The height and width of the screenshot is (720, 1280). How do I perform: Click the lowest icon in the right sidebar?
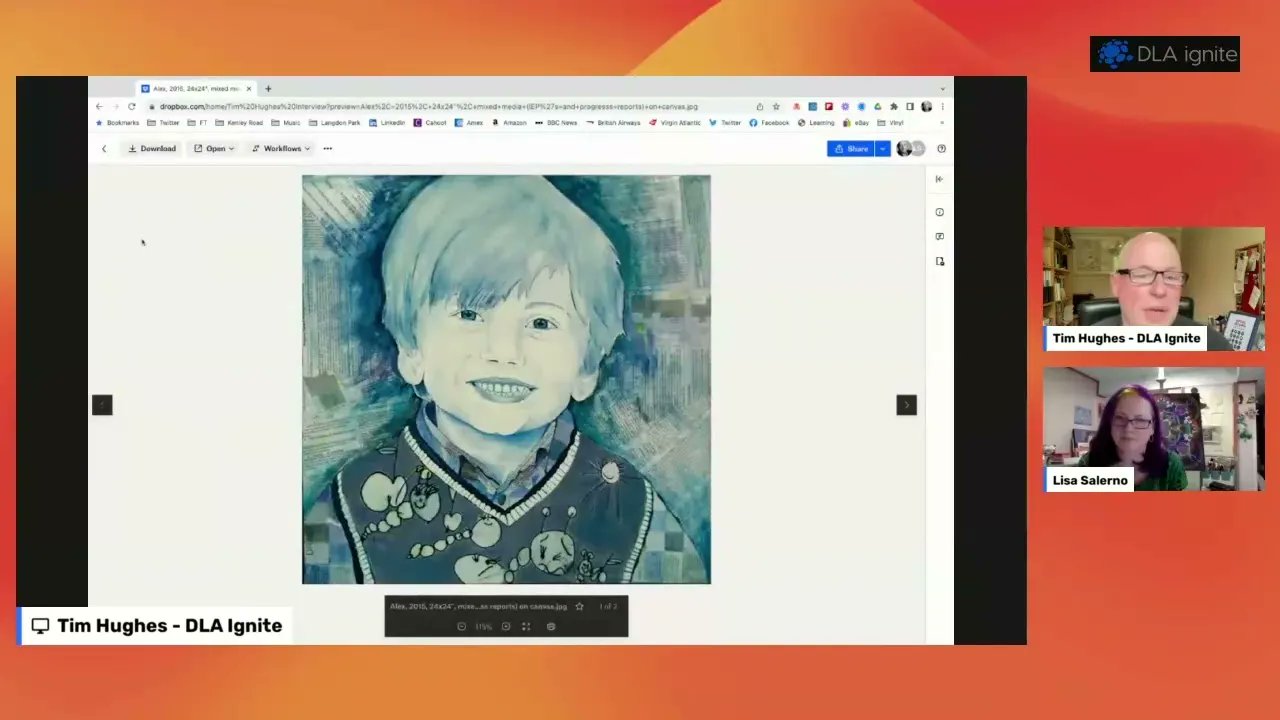pyautogui.click(x=939, y=261)
